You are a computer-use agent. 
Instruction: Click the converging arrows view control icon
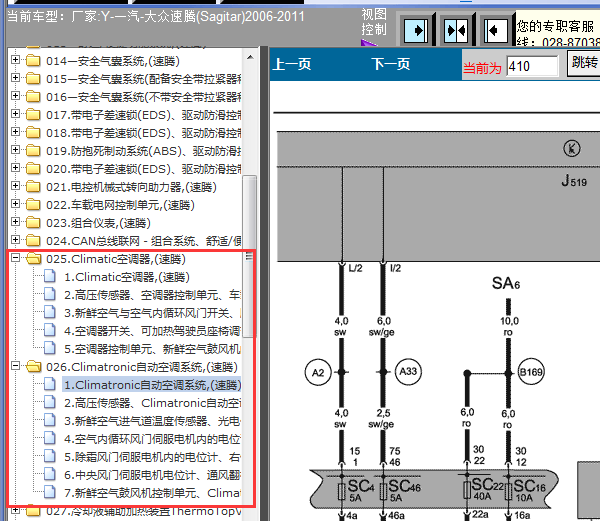coord(456,30)
